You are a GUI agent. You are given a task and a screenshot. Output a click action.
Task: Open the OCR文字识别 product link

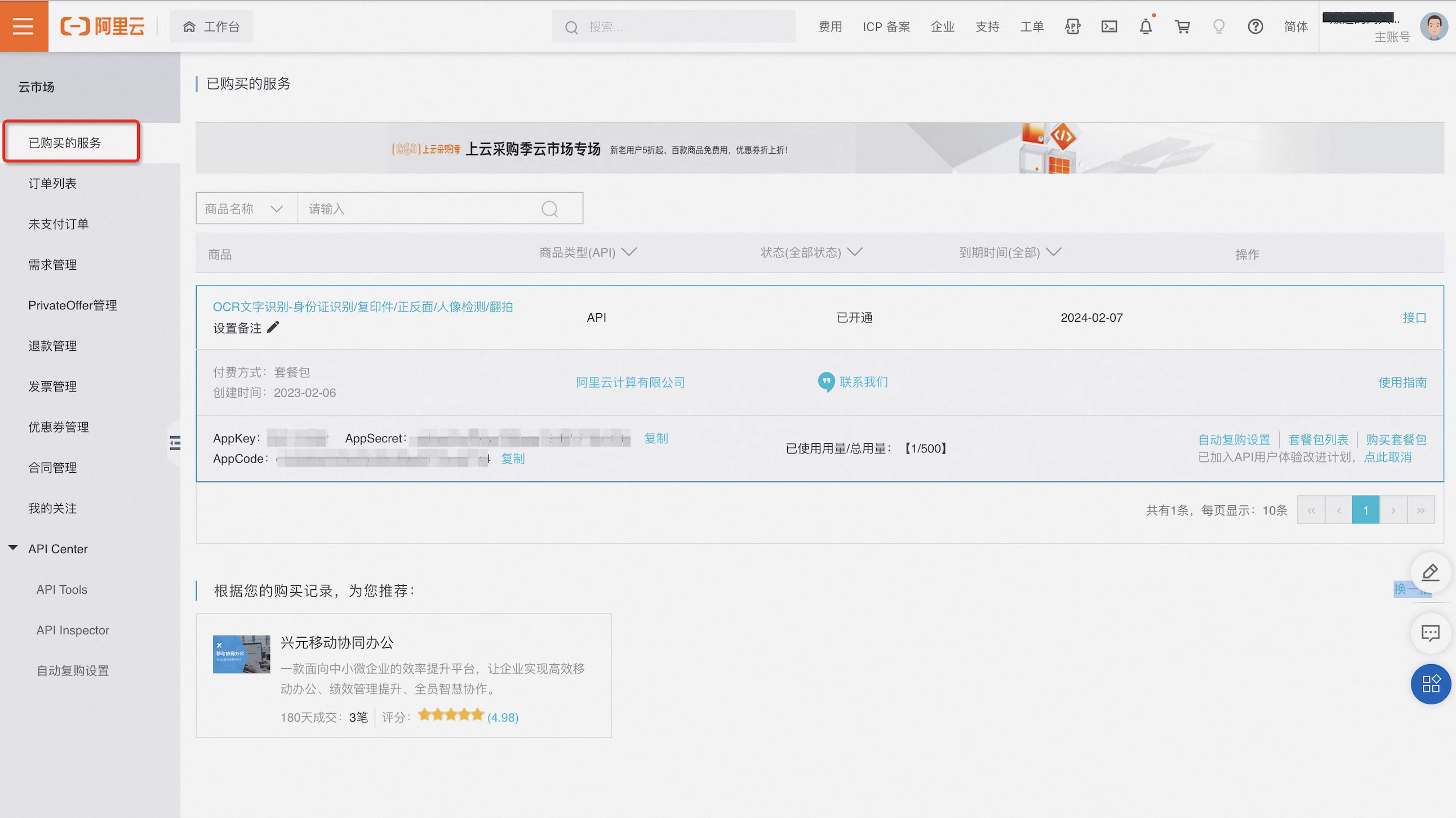point(363,306)
